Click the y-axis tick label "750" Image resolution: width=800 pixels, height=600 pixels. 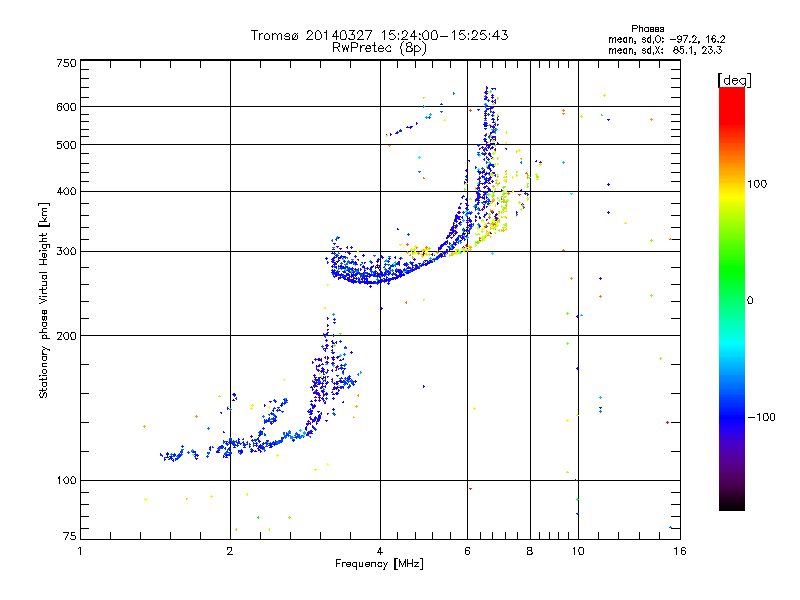pos(66,63)
